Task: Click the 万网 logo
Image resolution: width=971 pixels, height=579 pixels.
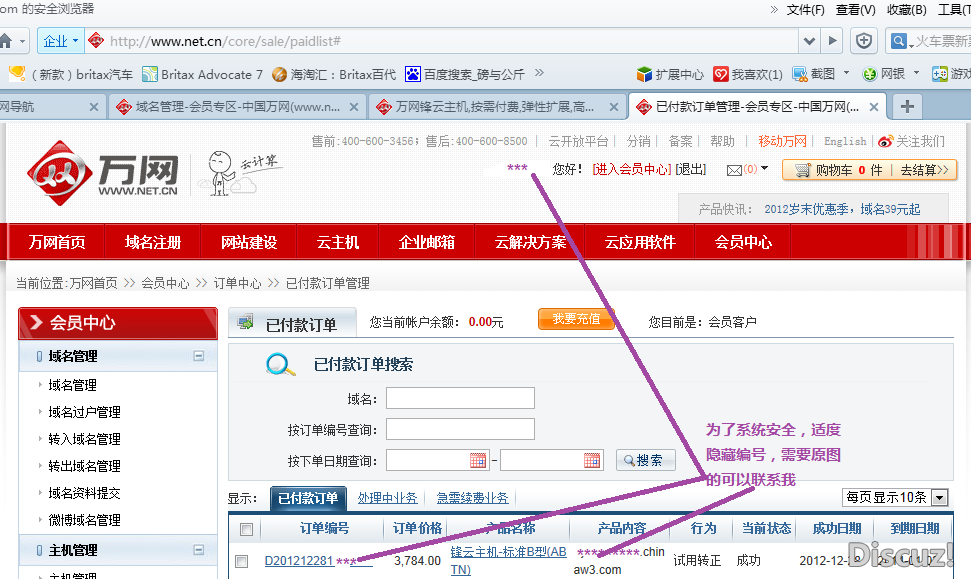Action: tap(103, 173)
